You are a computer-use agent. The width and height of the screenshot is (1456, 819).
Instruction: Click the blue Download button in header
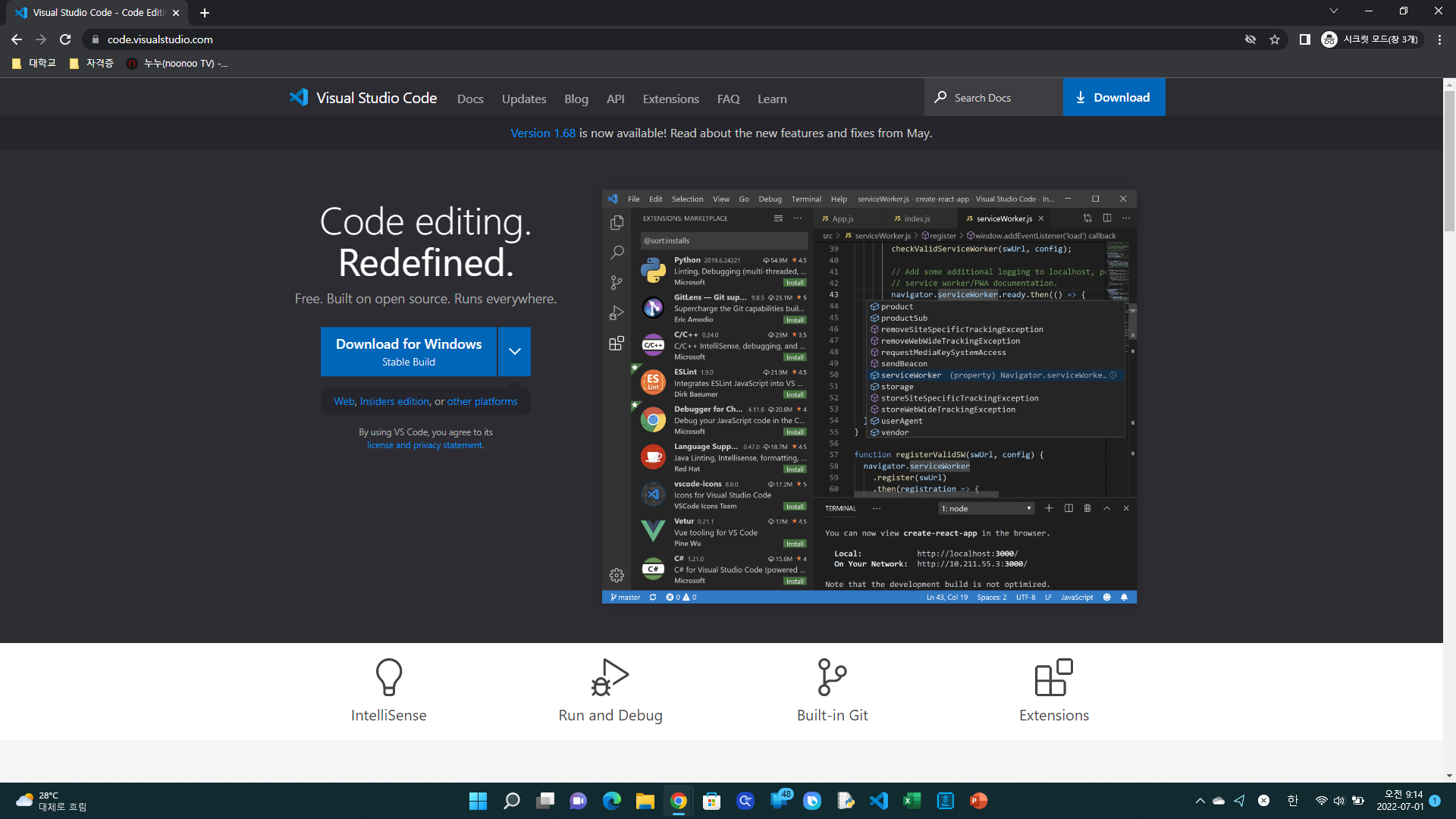(x=1114, y=97)
